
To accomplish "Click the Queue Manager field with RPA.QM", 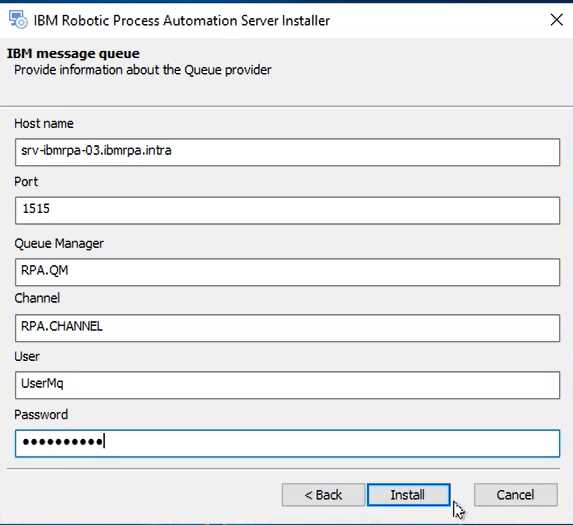I will pyautogui.click(x=287, y=272).
